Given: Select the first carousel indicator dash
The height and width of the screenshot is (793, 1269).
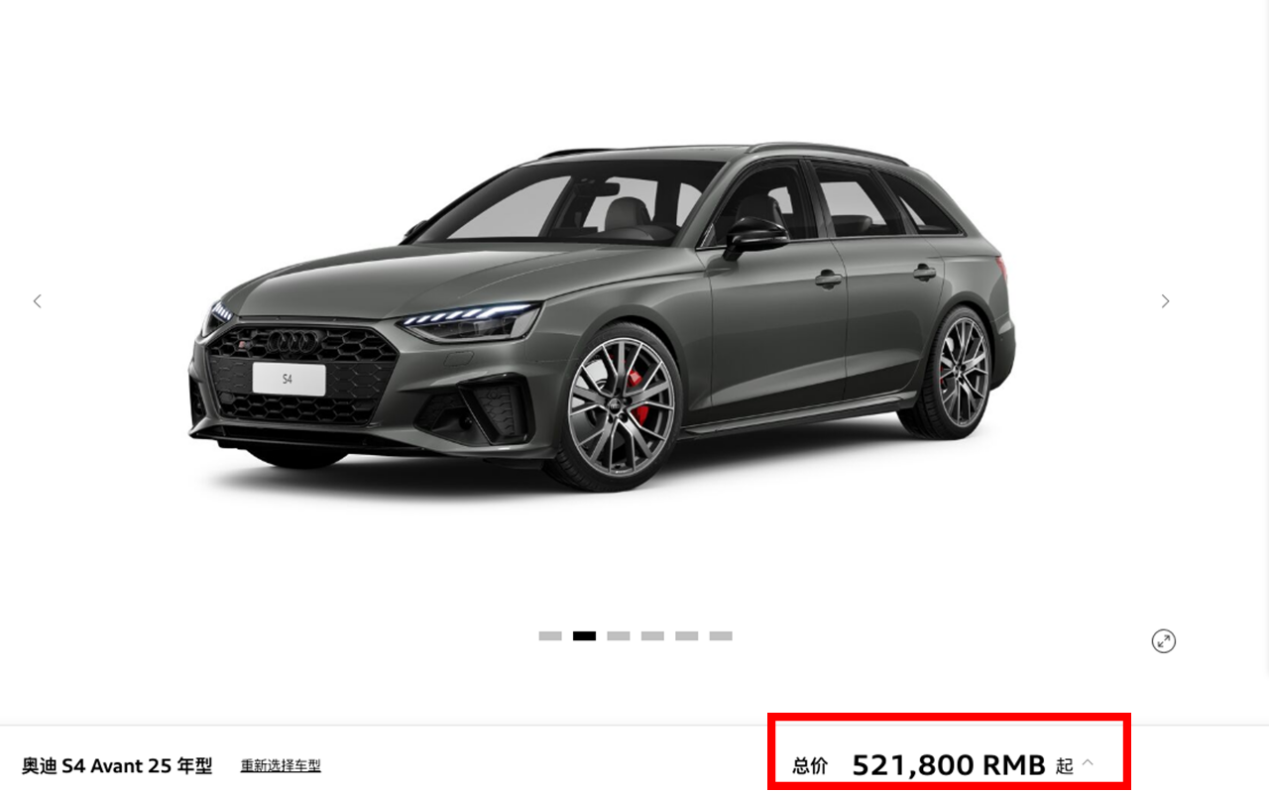Looking at the screenshot, I should coord(550,636).
